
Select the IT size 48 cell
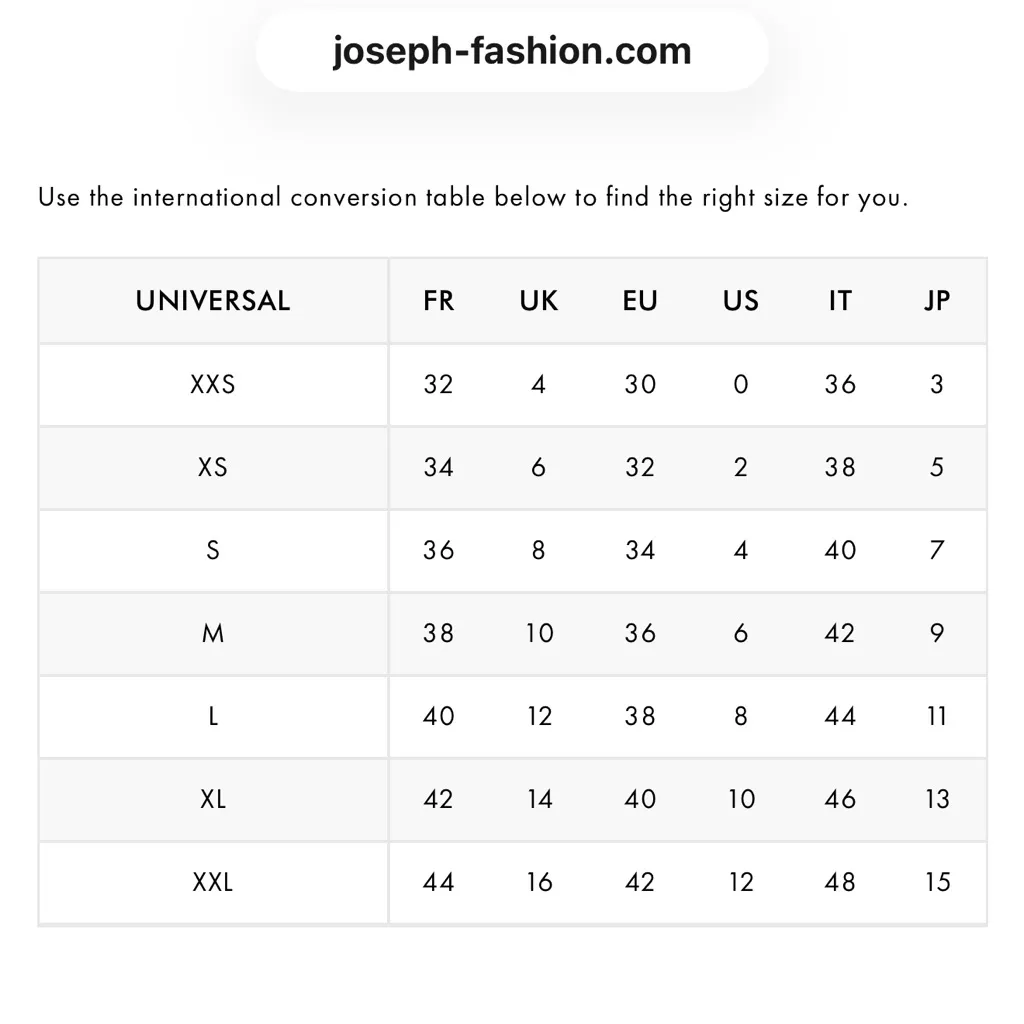coord(840,882)
